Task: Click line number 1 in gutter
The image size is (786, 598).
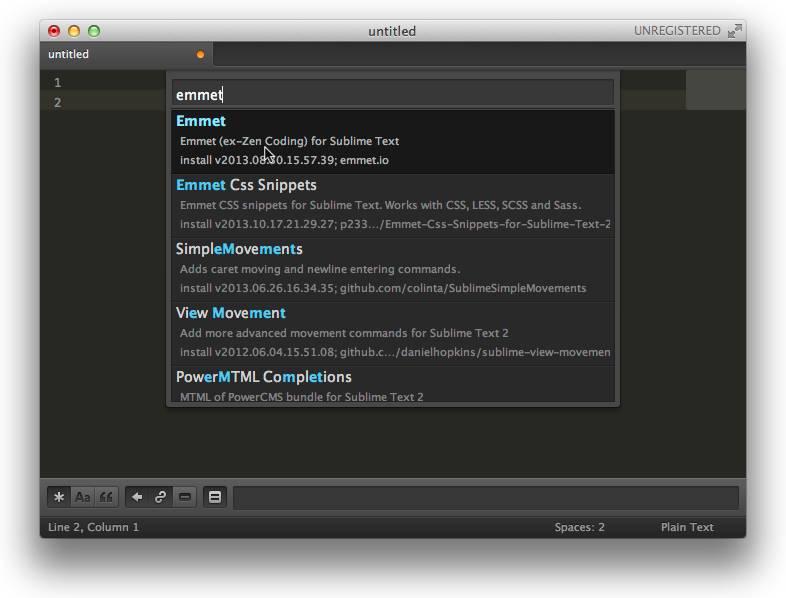Action: [58, 83]
